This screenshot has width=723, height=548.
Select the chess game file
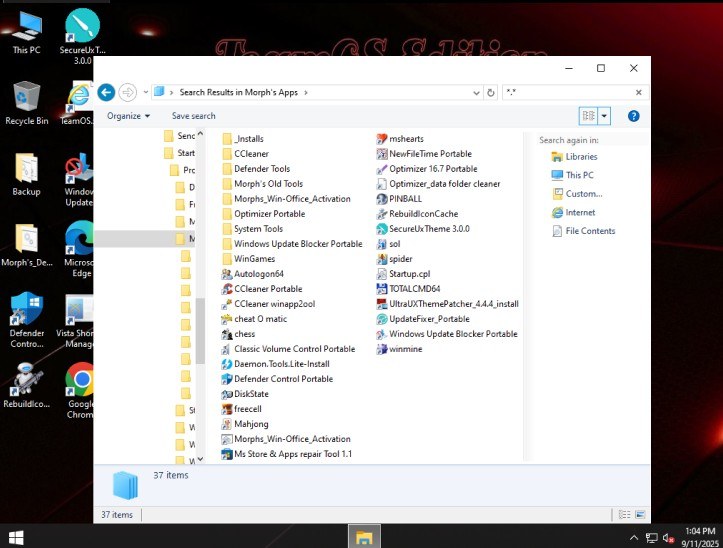(x=238, y=334)
